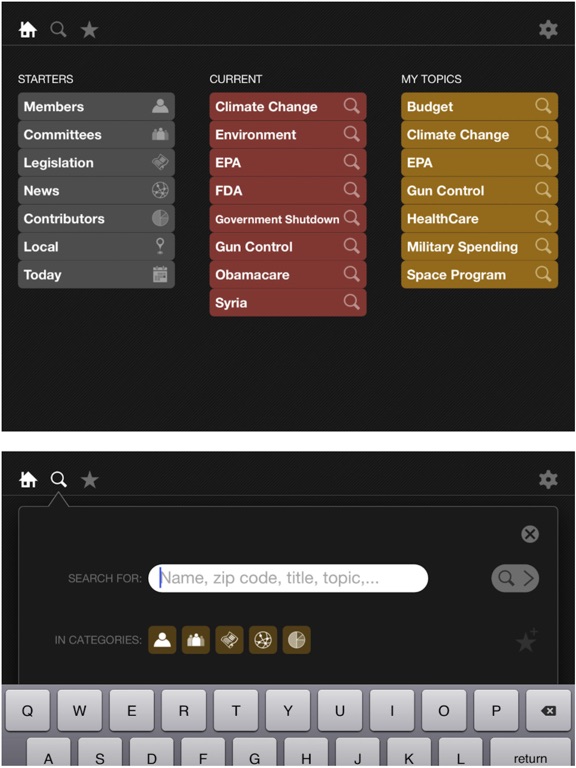Toggle the Committees category filter icon
The image size is (576, 768).
(196, 640)
